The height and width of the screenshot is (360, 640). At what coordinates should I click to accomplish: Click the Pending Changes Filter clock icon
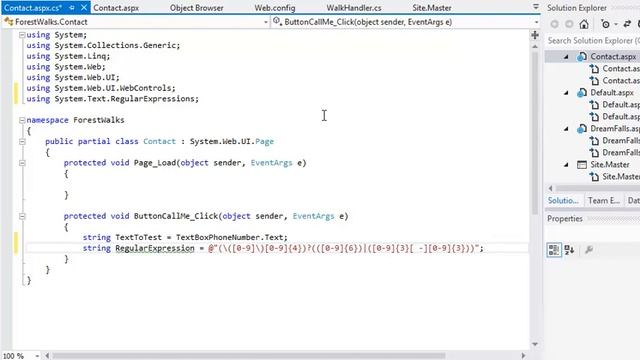pos(605,24)
